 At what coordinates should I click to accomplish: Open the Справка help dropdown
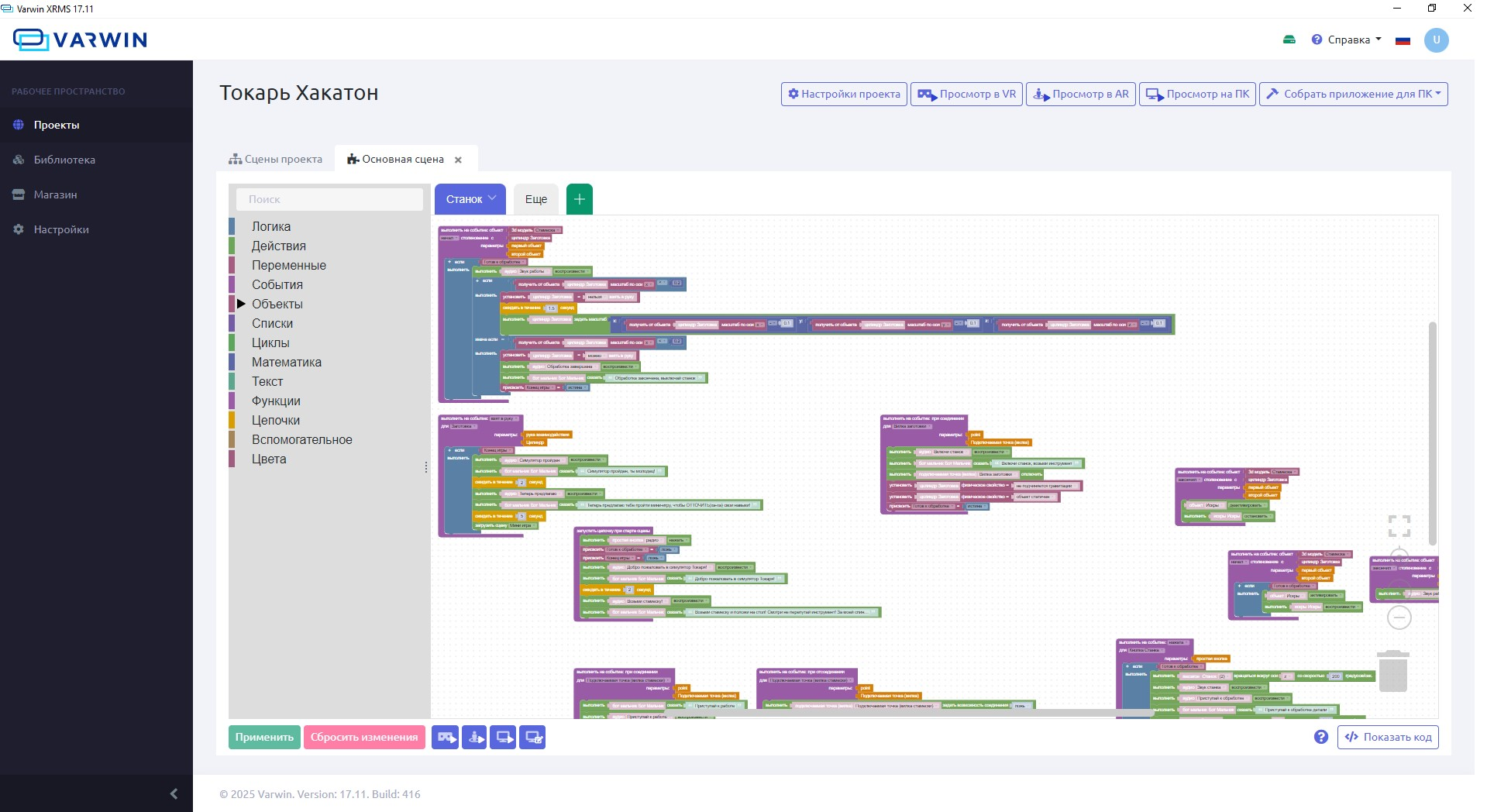[1347, 40]
